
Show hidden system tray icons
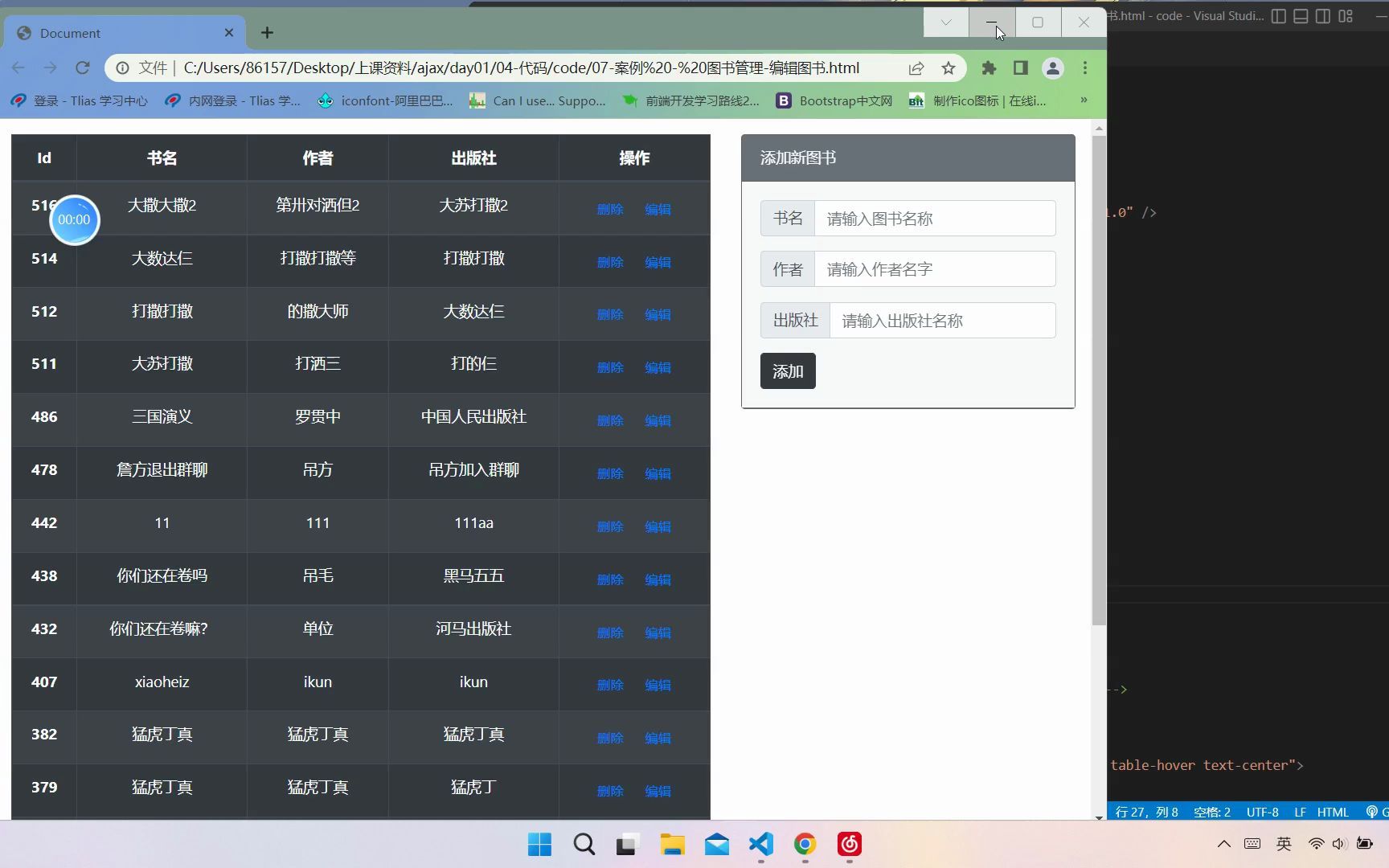[1223, 844]
